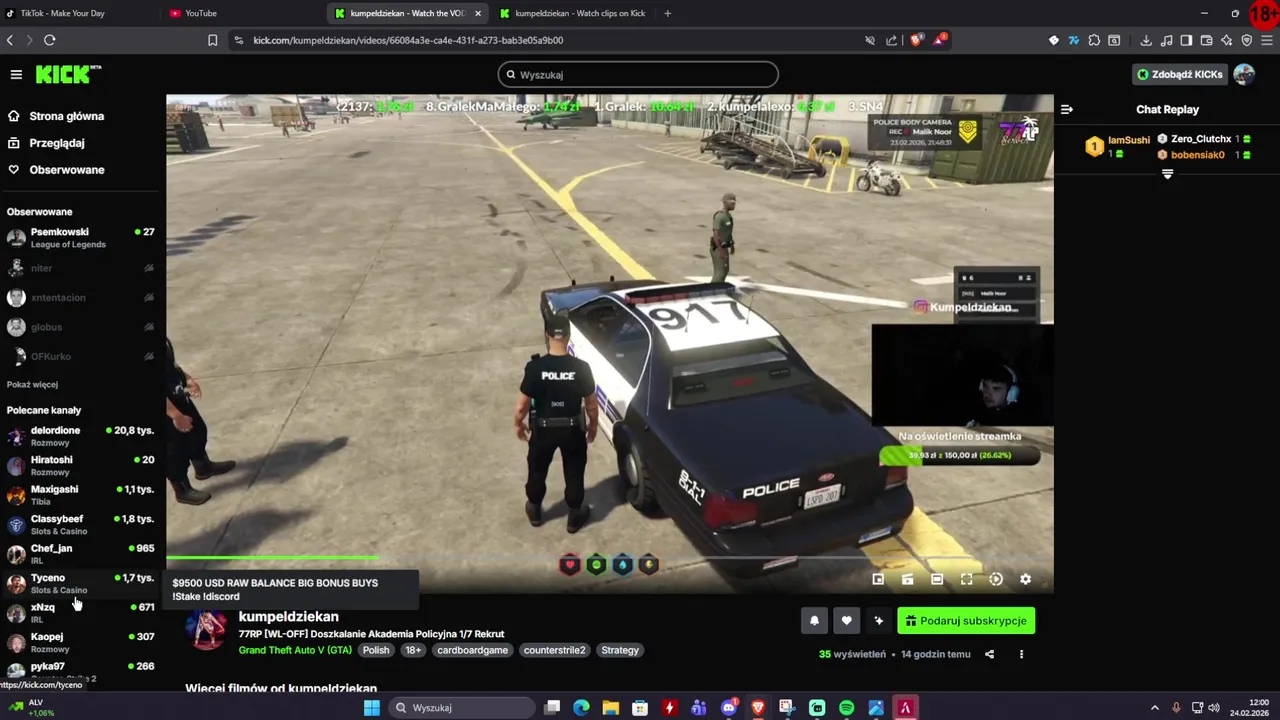Open playback speed control
Image resolution: width=1280 pixels, height=720 pixels.
click(996, 579)
